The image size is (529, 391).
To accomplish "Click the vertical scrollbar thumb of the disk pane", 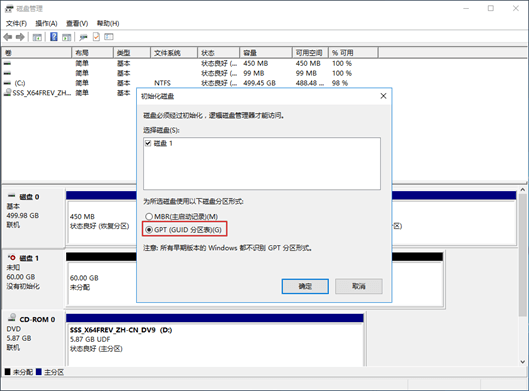I will click(x=523, y=255).
